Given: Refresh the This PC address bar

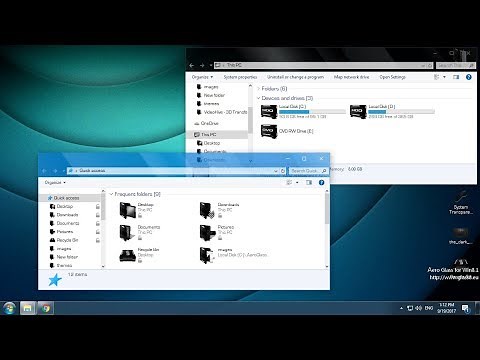Looking at the screenshot, I should [x=430, y=65].
